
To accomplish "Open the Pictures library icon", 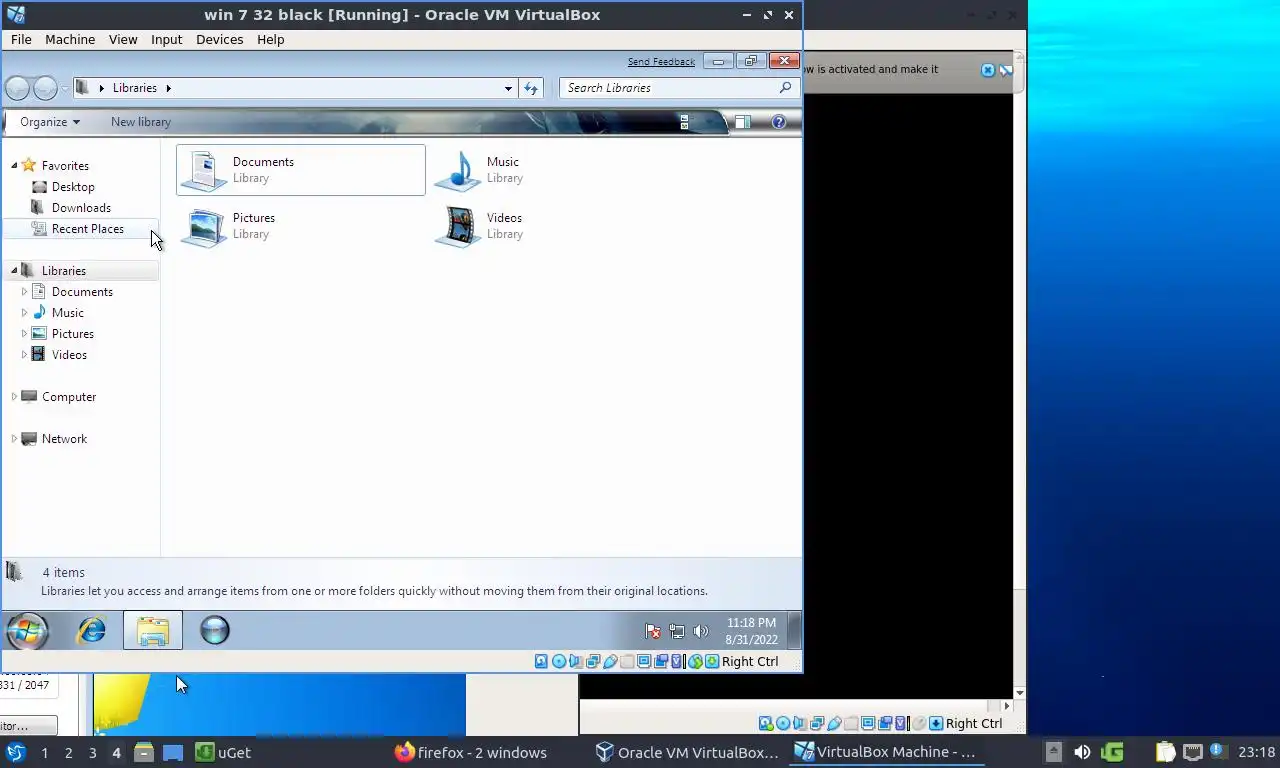I will (x=203, y=226).
